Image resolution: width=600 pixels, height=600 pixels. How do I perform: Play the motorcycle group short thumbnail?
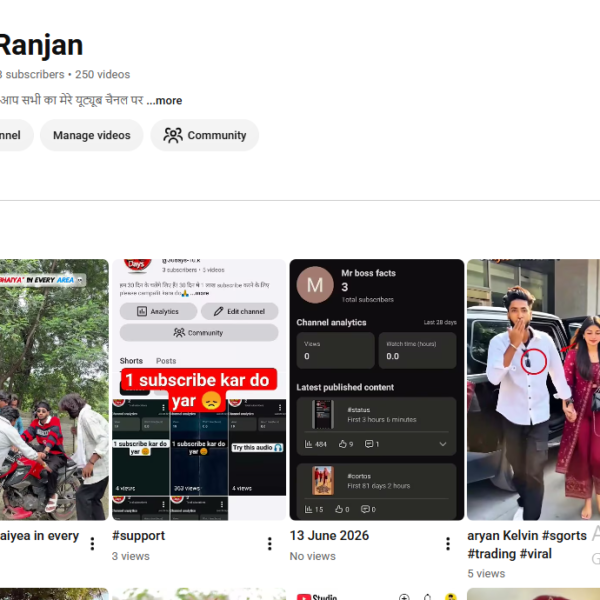54,390
